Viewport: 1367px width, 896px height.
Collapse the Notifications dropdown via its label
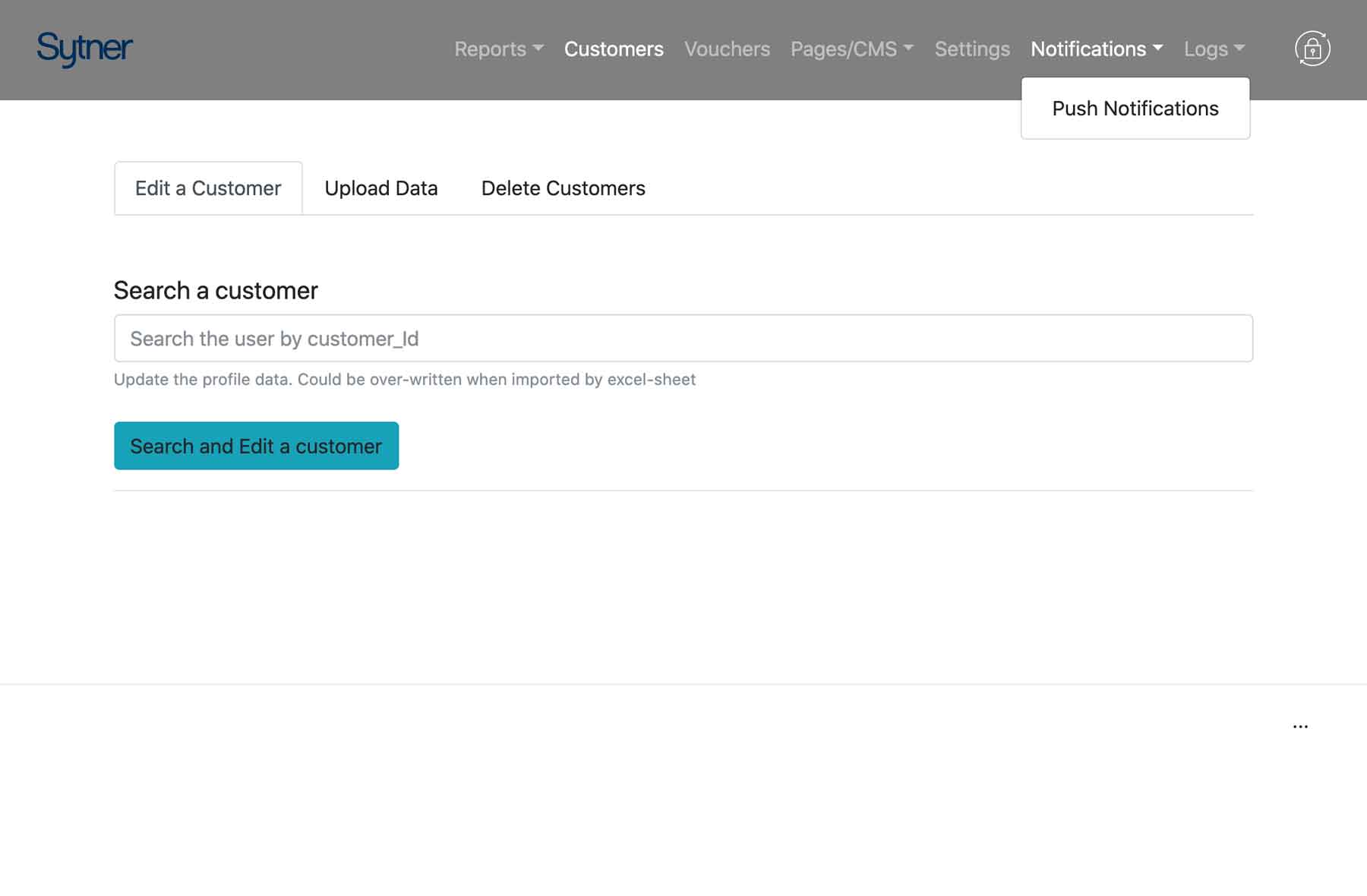pyautogui.click(x=1088, y=49)
